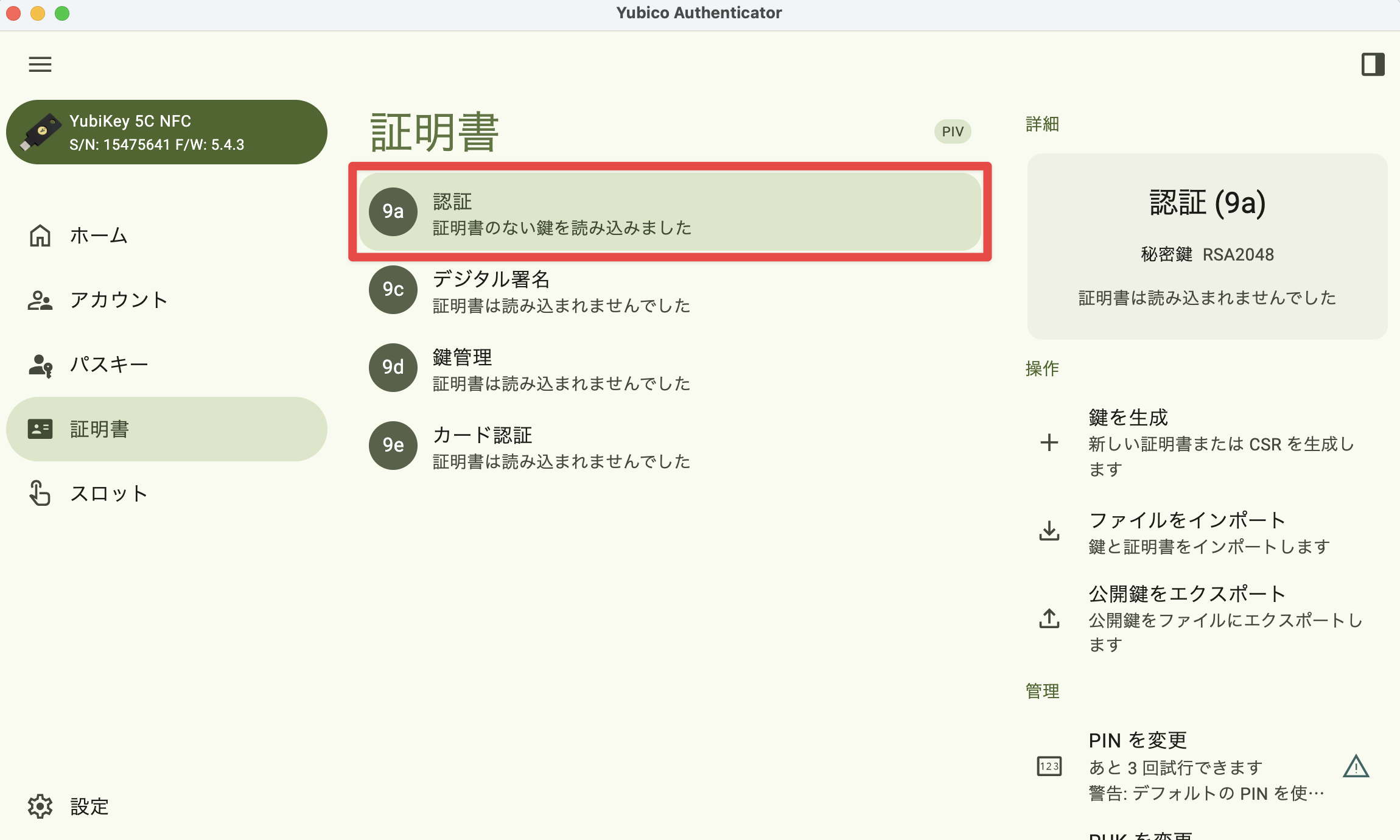Image resolution: width=1400 pixels, height=840 pixels.
Task: Click the upload icon for 公開鍵をエクスポート
Action: tap(1049, 618)
